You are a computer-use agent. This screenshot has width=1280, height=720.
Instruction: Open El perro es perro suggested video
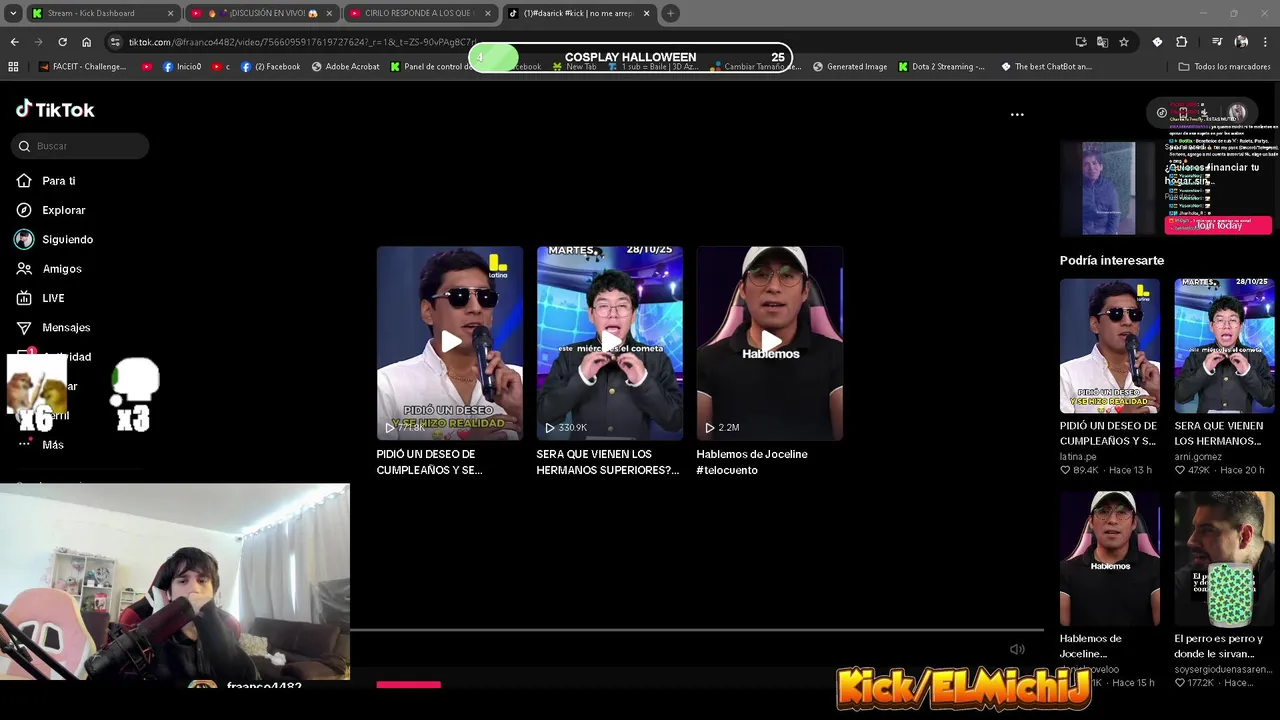[1224, 558]
